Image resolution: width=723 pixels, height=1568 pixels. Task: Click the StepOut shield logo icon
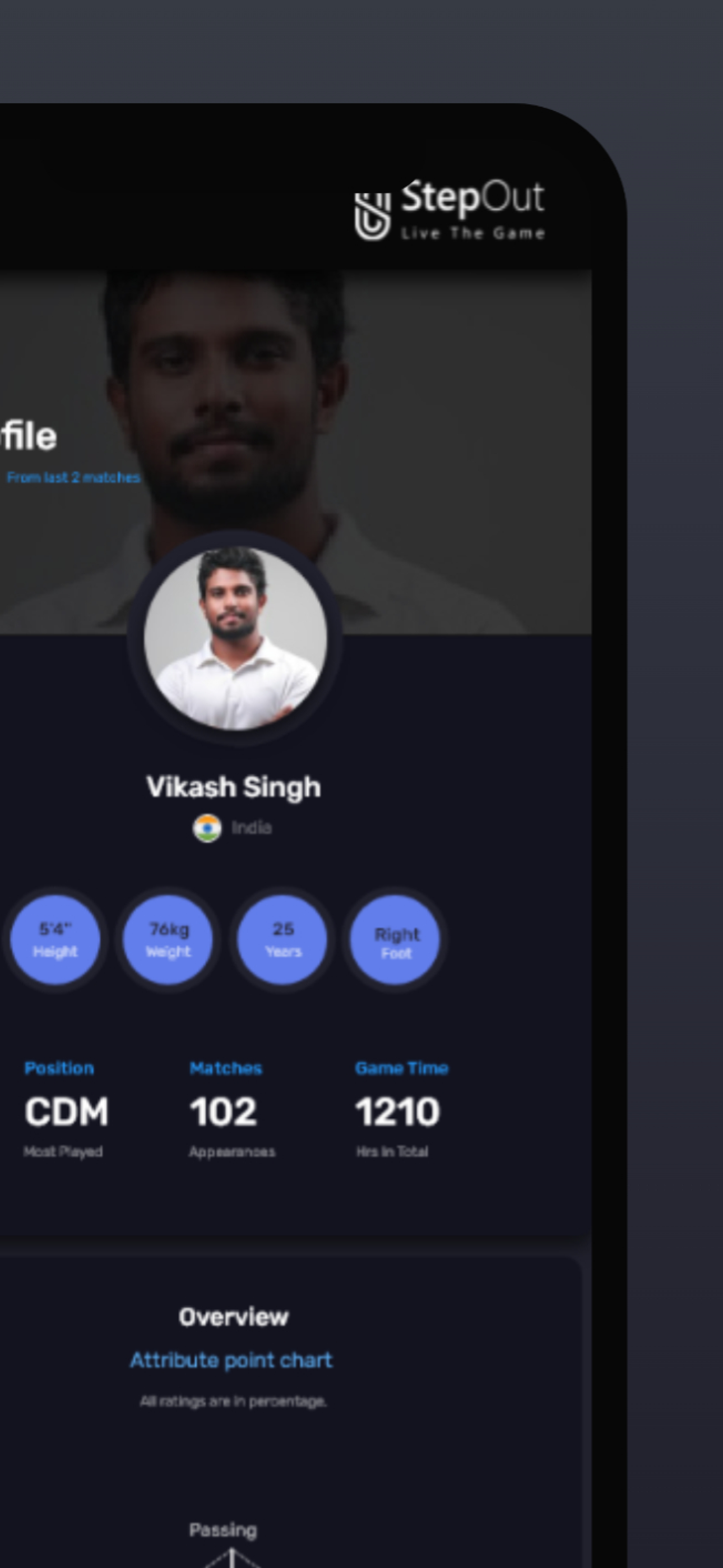tap(373, 216)
